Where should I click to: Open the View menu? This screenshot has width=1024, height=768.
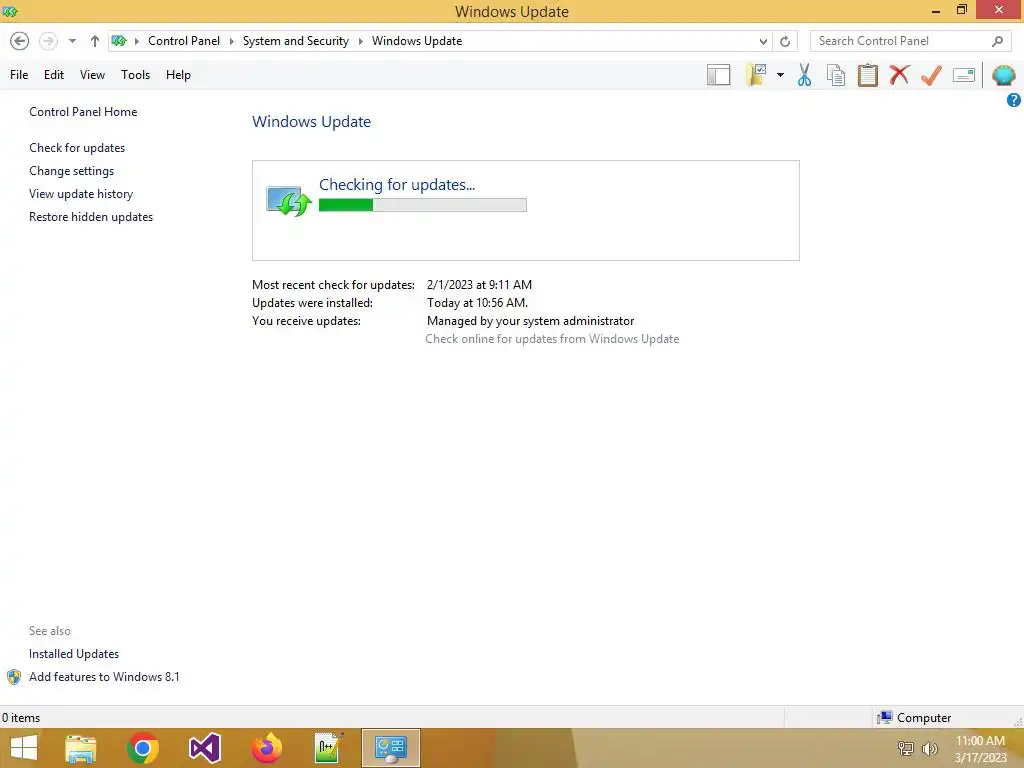[92, 75]
